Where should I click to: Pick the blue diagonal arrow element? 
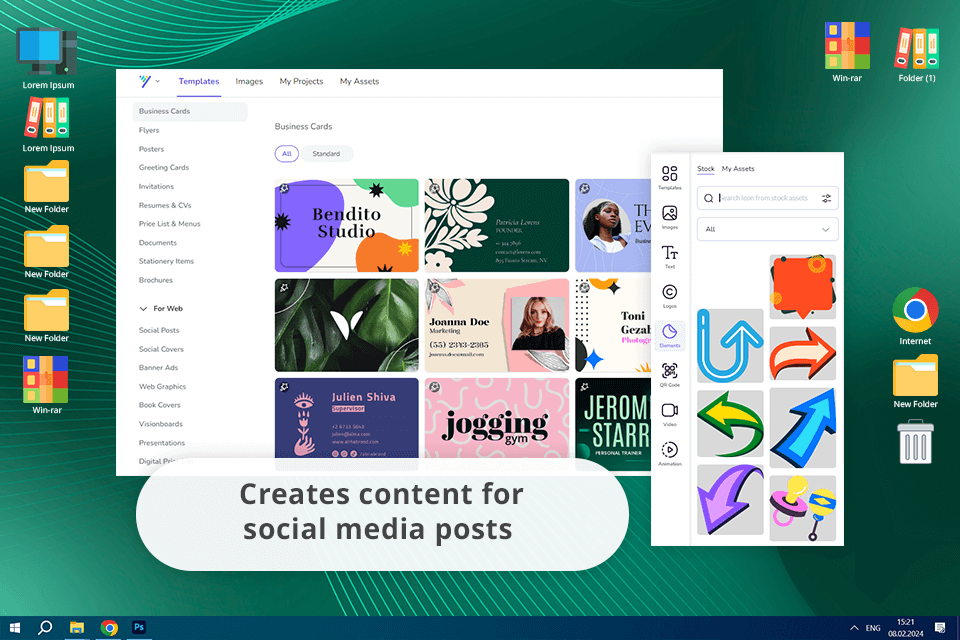(x=803, y=428)
